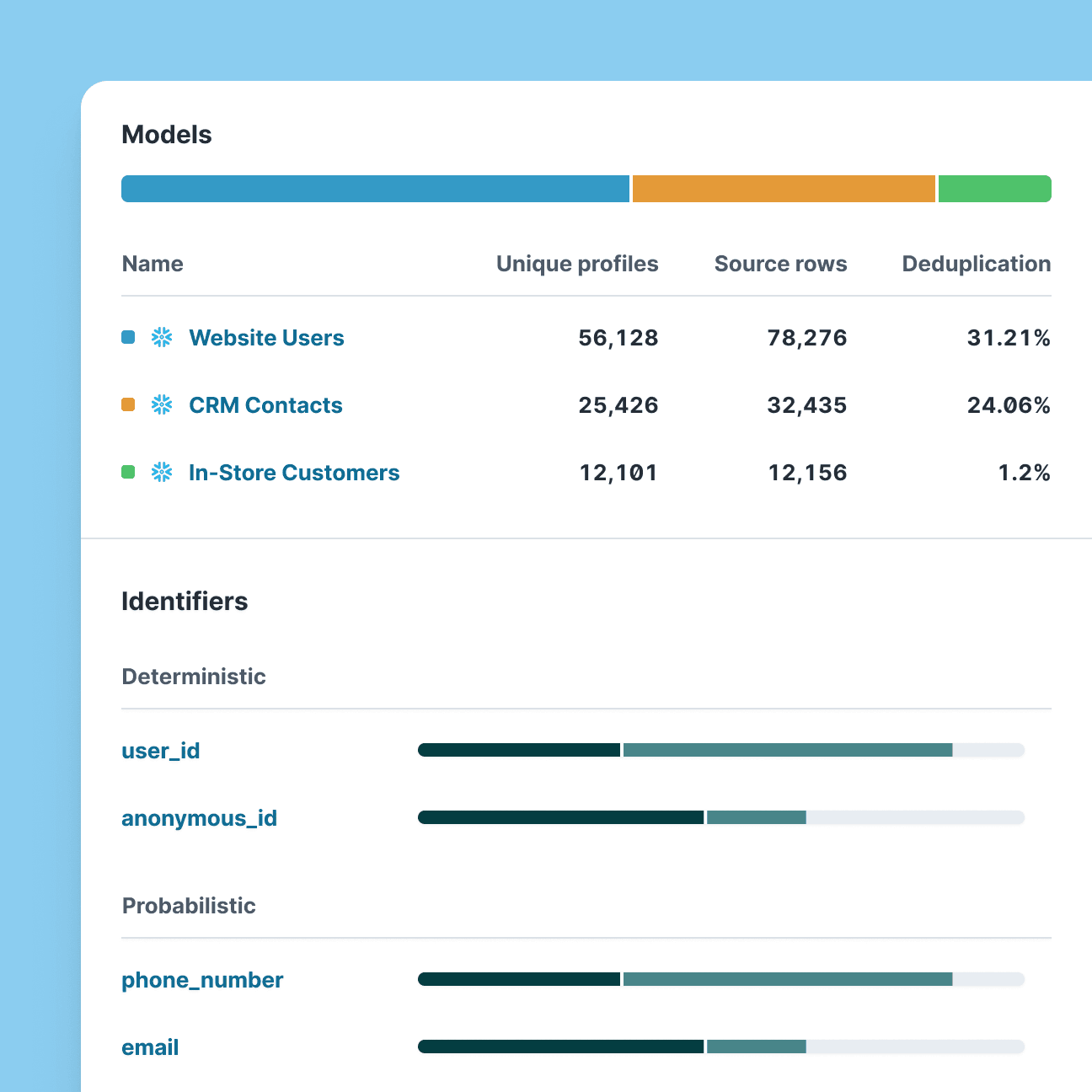
Task: Select the user_id identifier
Action: [161, 751]
